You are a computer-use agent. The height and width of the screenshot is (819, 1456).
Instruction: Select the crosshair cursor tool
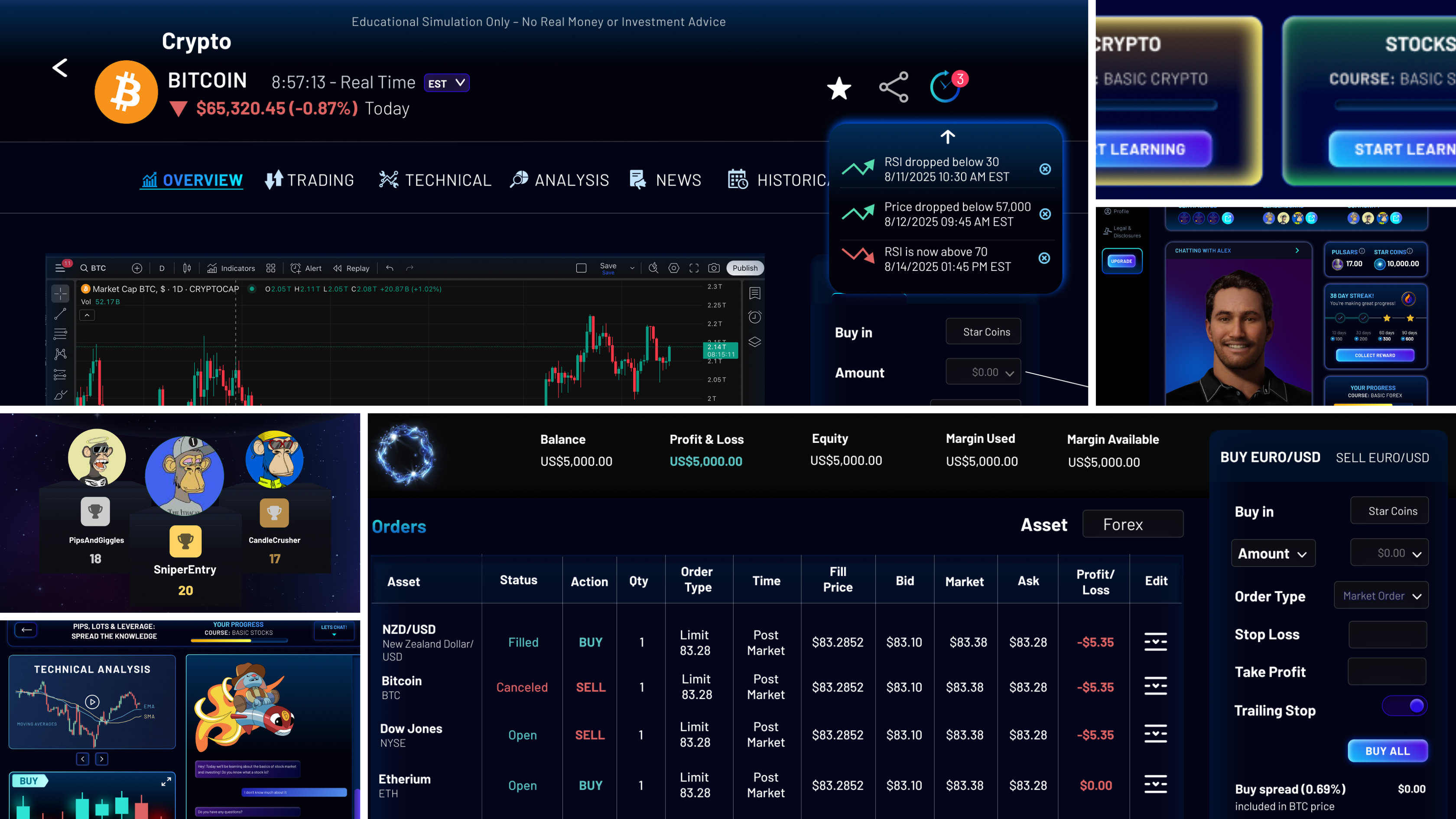tap(60, 293)
